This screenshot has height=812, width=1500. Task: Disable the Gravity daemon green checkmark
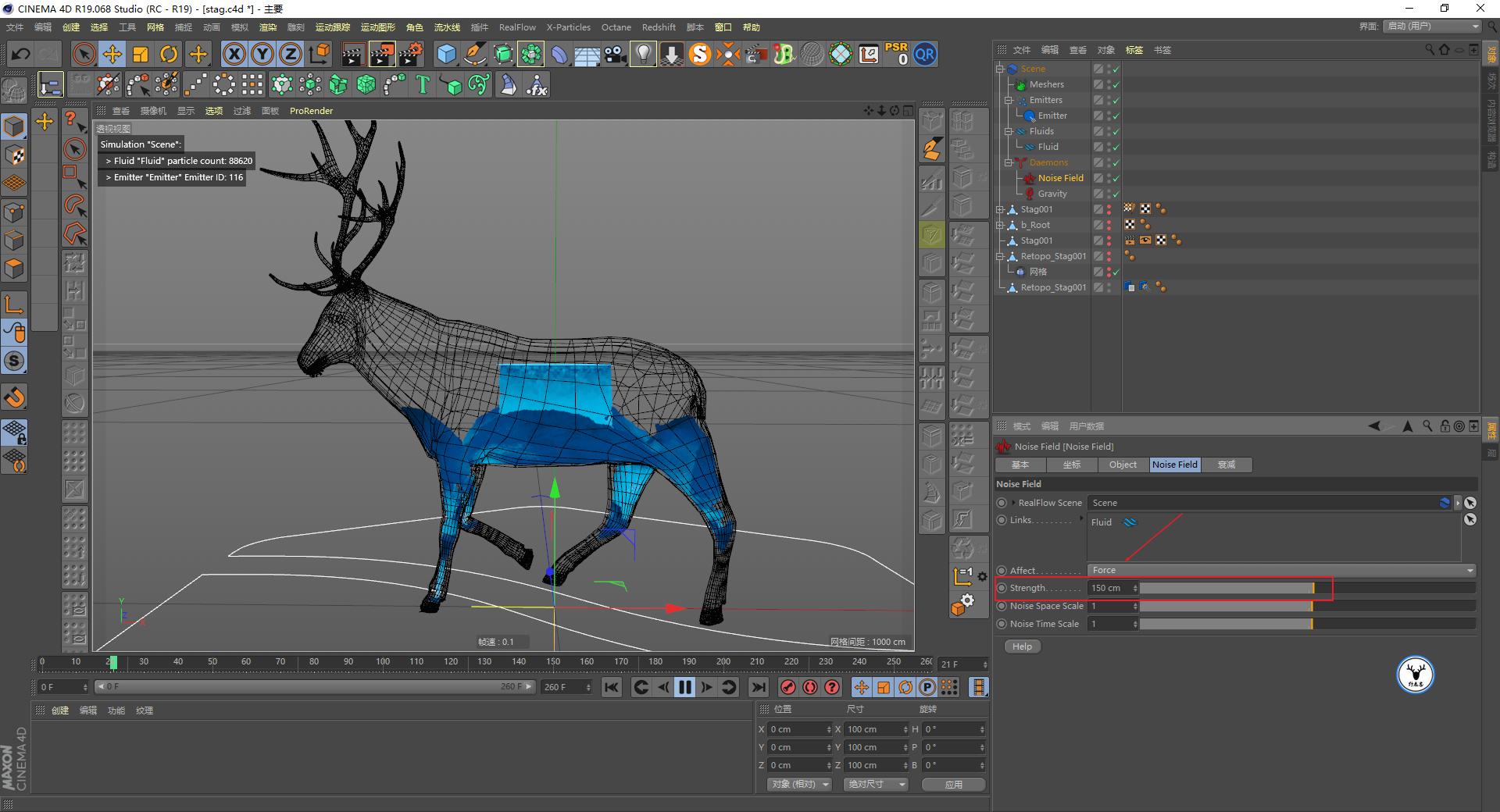tap(1116, 194)
